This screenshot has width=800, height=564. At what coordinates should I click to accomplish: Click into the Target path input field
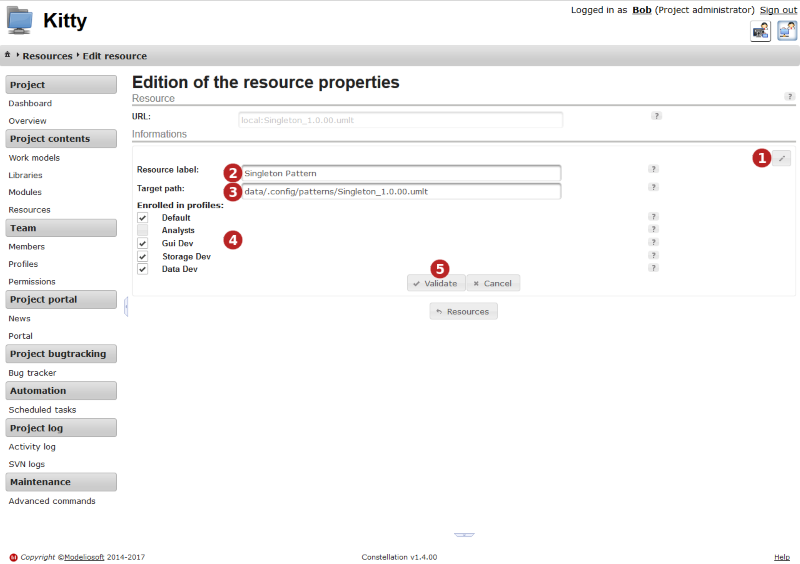402,191
